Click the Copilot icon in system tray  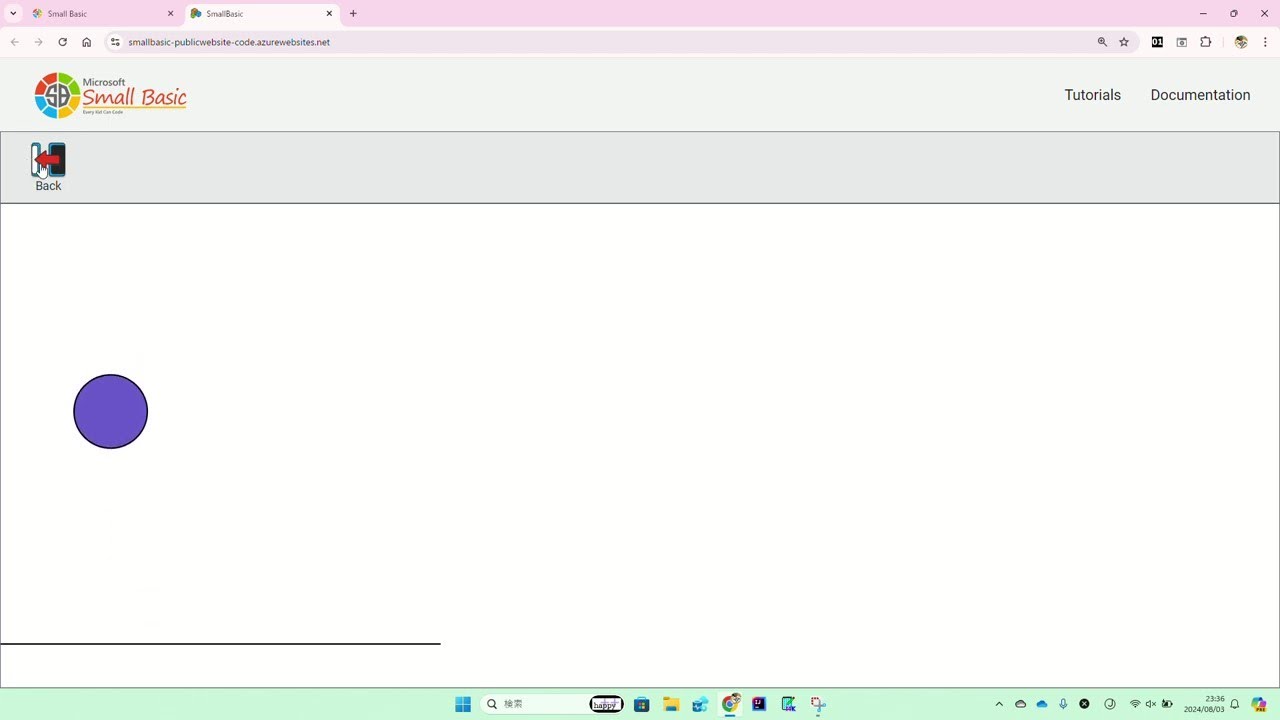tap(1259, 704)
